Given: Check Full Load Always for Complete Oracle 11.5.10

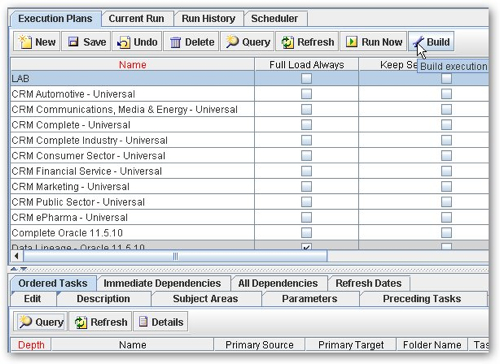Looking at the screenshot, I should (x=306, y=233).
